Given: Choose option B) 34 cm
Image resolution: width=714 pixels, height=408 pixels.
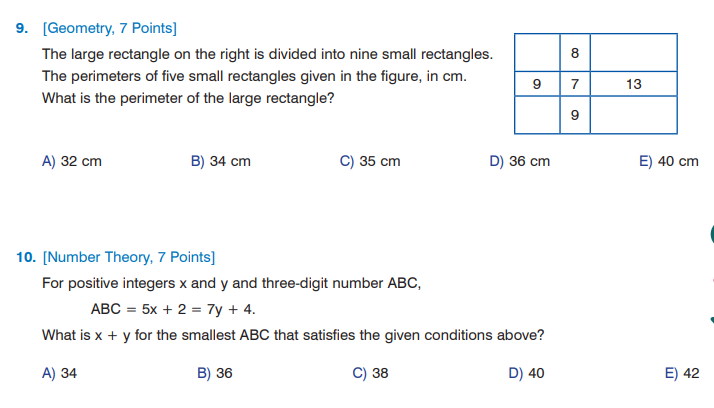Looking at the screenshot, I should coord(220,161).
